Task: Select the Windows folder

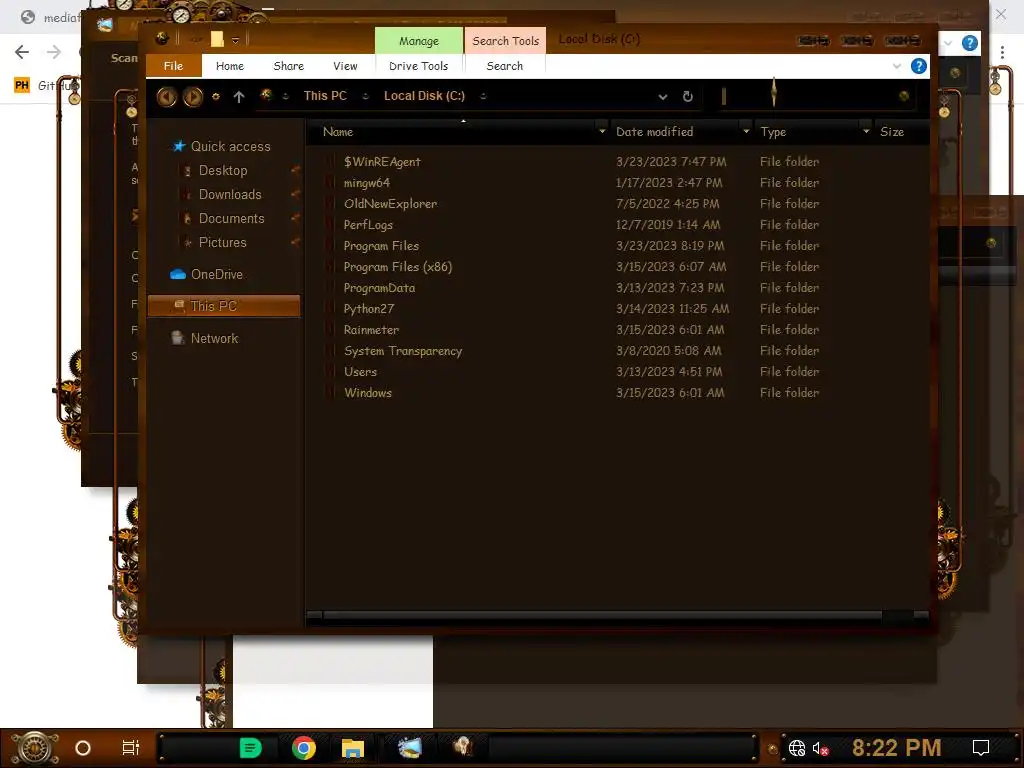Action: 368,393
